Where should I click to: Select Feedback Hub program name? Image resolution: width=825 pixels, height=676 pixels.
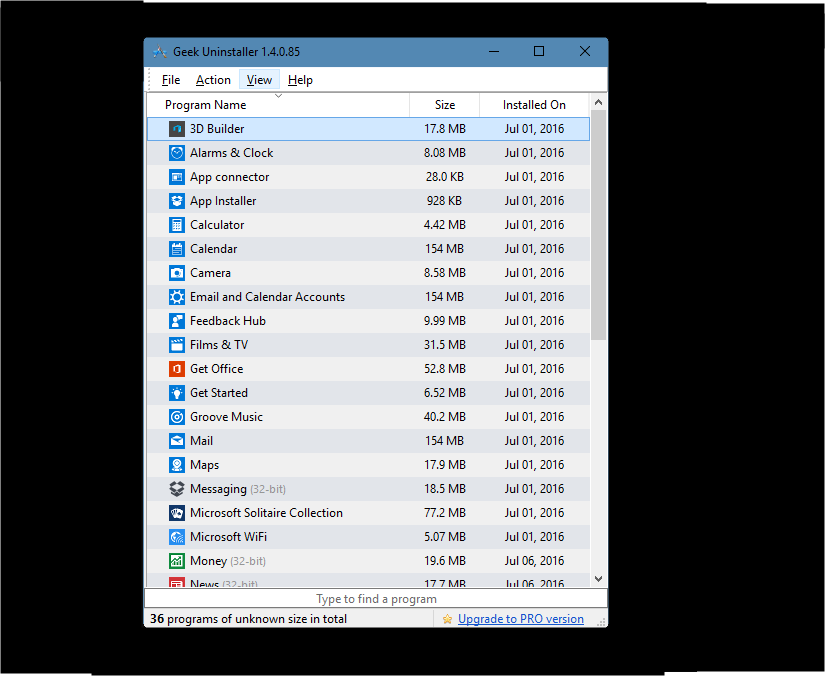point(228,321)
